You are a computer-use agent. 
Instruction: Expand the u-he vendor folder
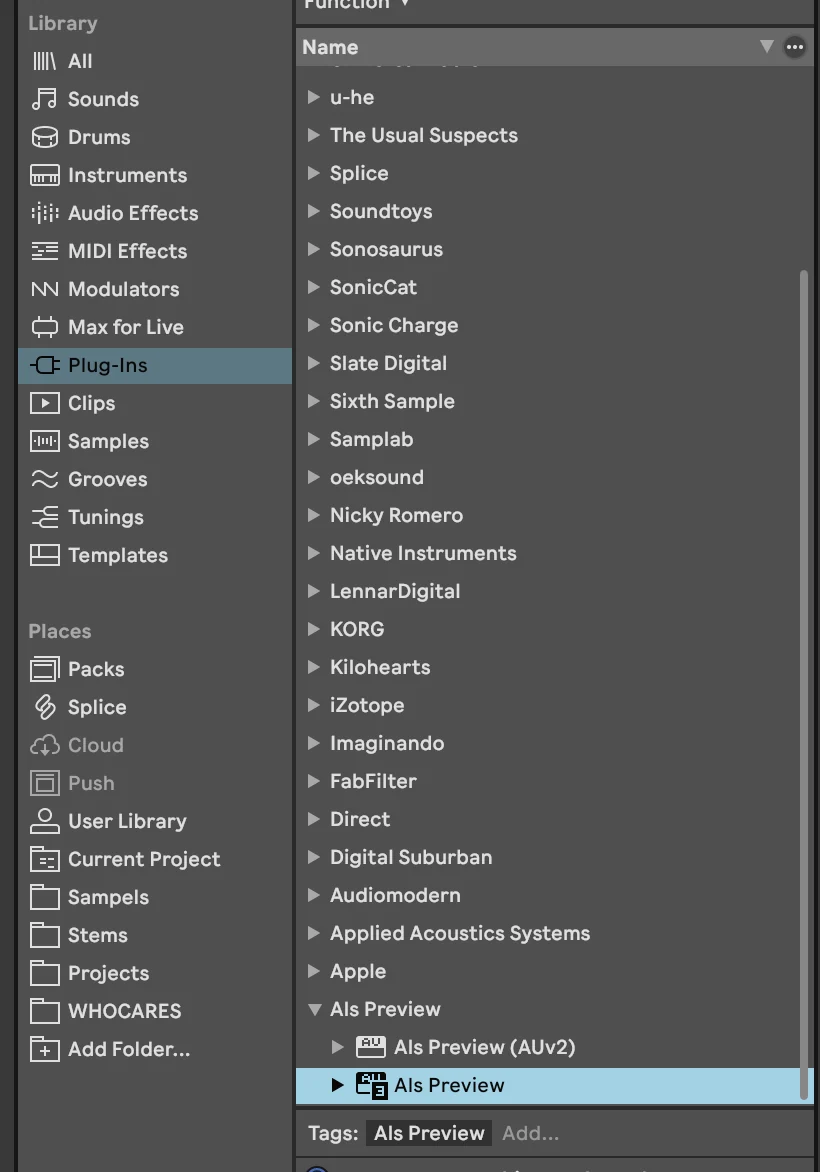[x=314, y=96]
